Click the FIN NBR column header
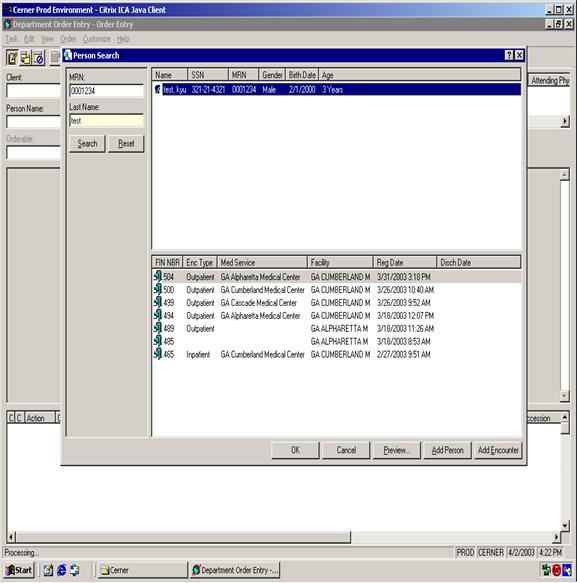The height and width of the screenshot is (583, 577). 167,262
